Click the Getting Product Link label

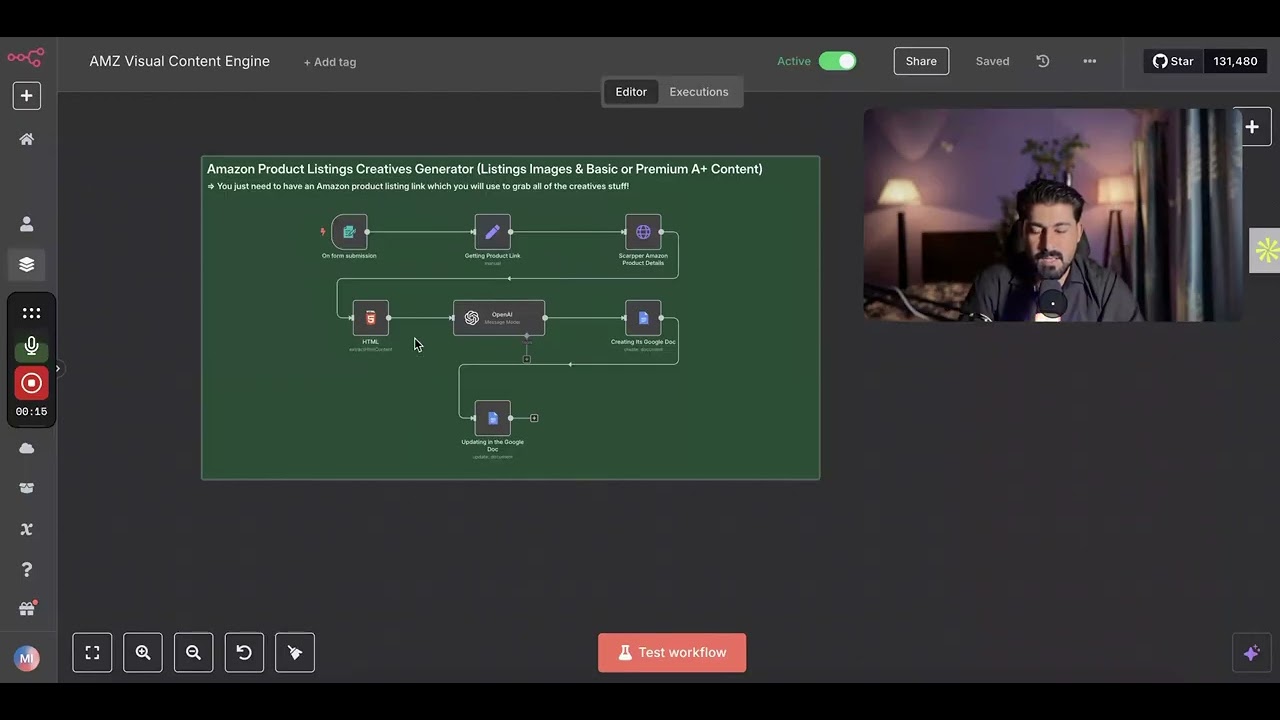pyautogui.click(x=492, y=256)
